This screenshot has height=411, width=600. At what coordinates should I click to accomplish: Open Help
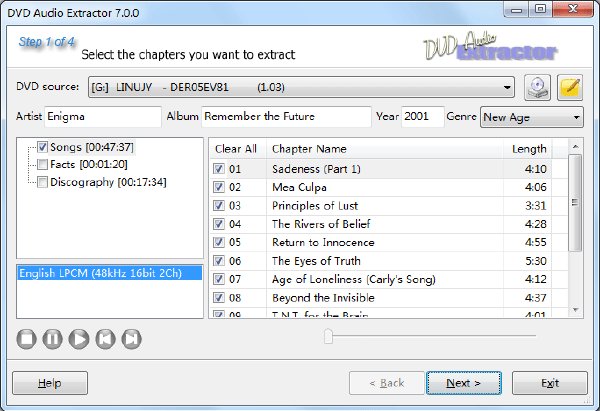point(50,383)
